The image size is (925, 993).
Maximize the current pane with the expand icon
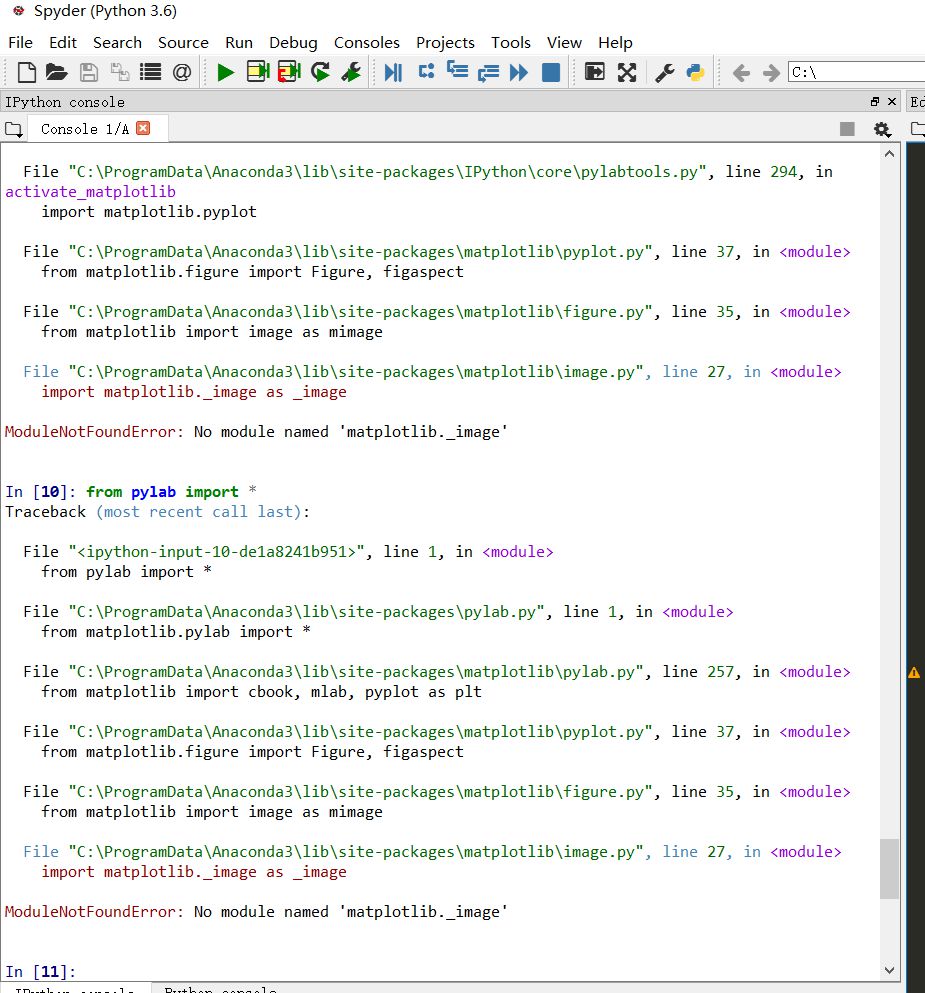(627, 72)
